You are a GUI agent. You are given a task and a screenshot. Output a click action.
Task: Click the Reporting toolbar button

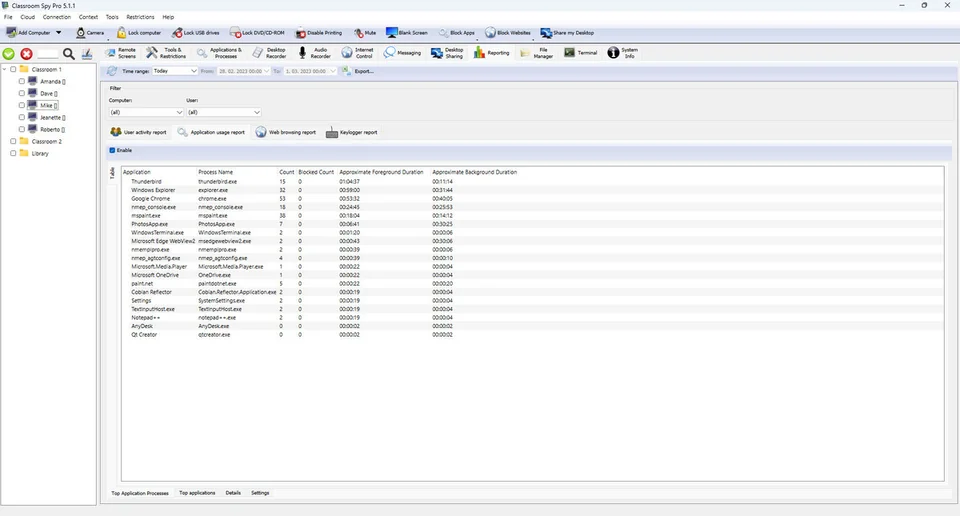[491, 53]
